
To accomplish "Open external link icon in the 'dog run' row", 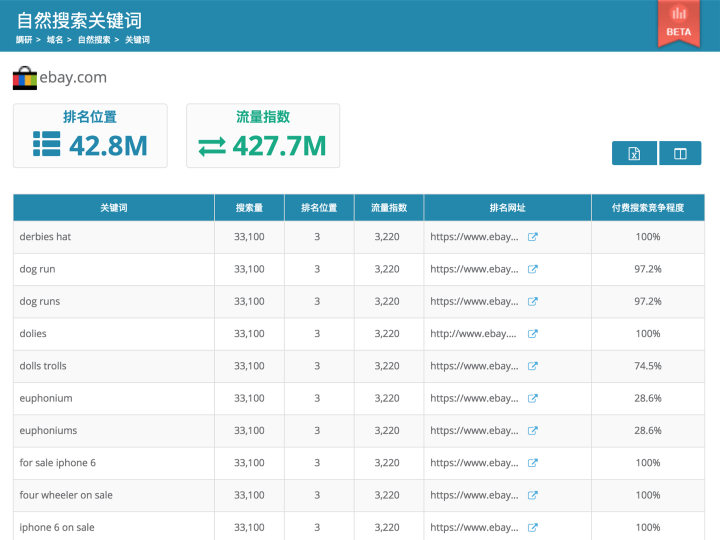I will tap(533, 269).
